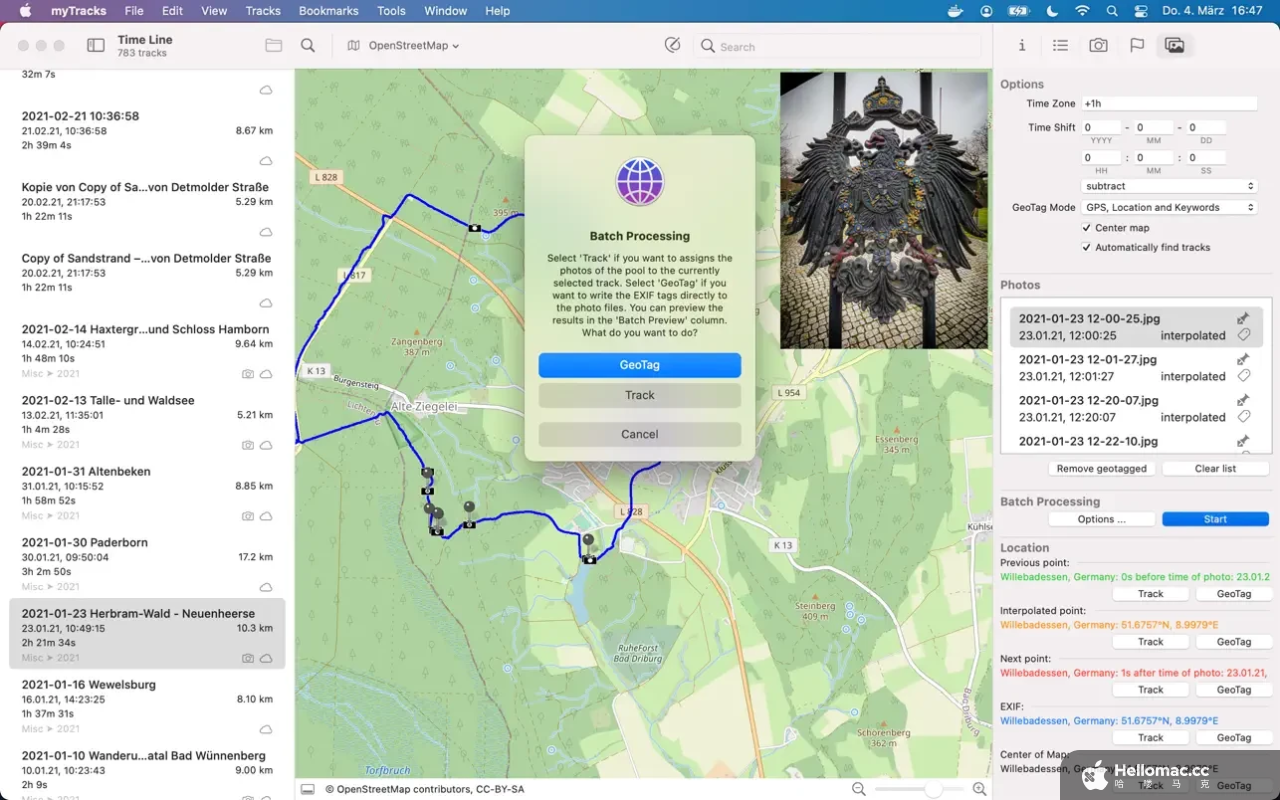Open the Info inspector tab icon

pyautogui.click(x=1021, y=45)
